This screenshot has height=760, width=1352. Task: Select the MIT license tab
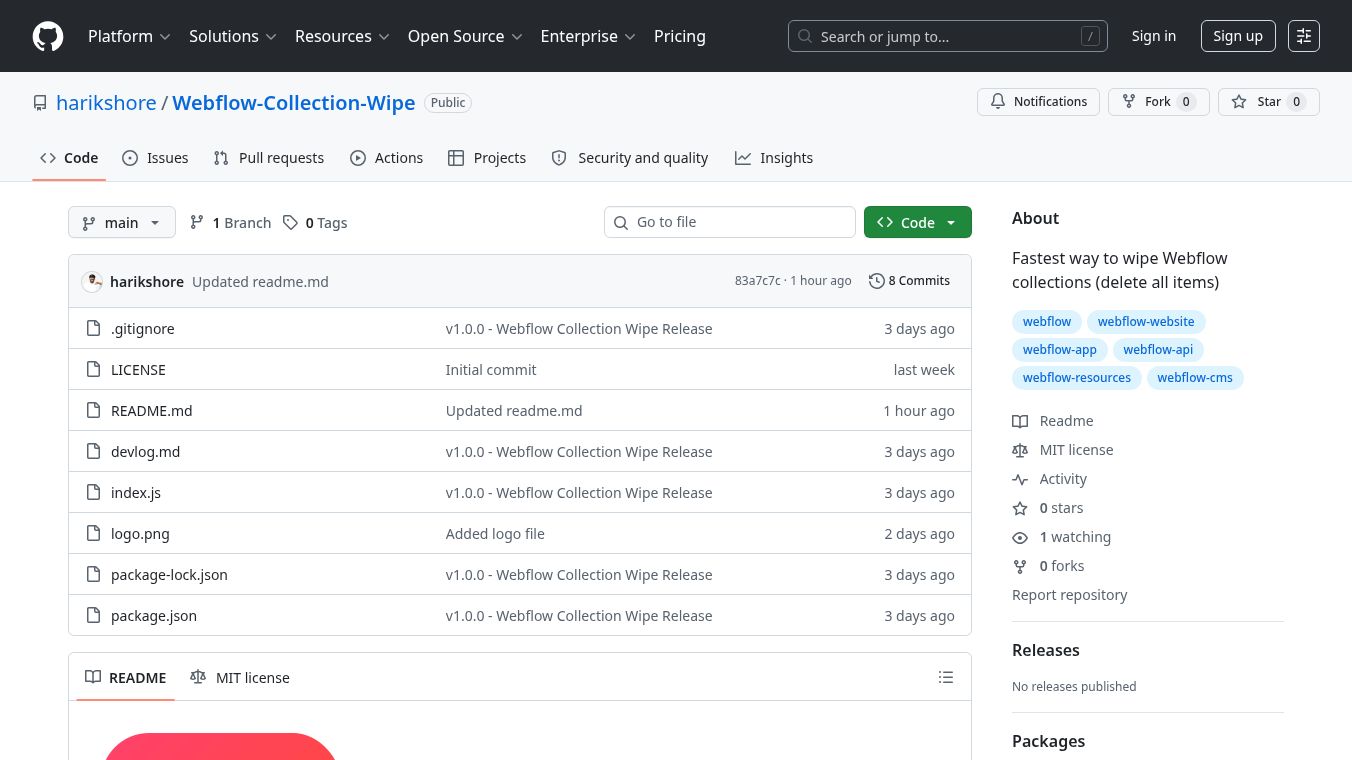tap(240, 677)
